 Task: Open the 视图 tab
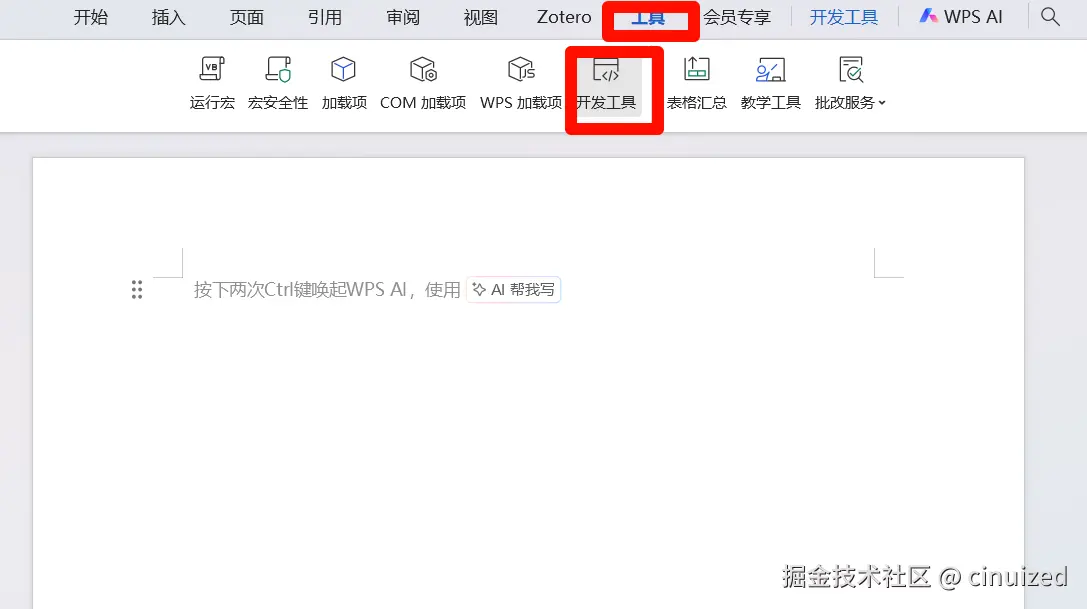(x=480, y=17)
